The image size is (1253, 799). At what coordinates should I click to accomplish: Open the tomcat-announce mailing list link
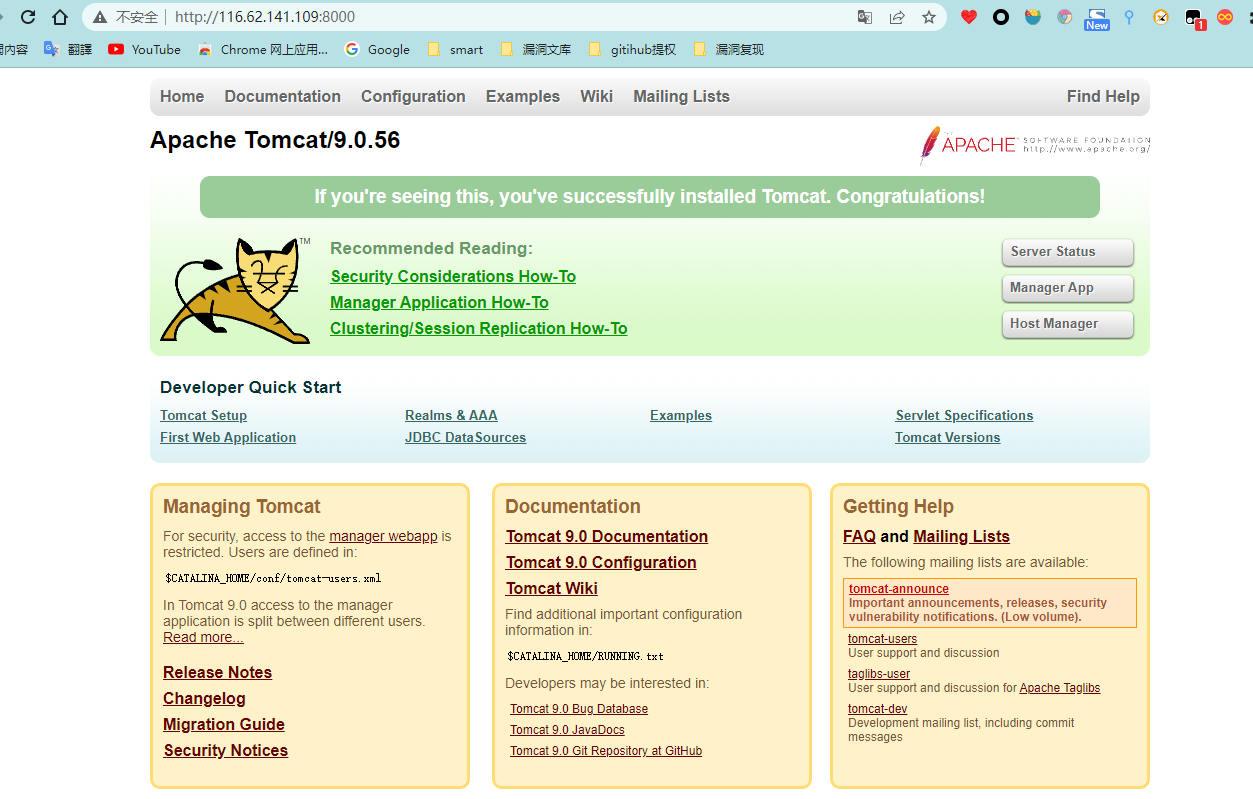pyautogui.click(x=899, y=589)
